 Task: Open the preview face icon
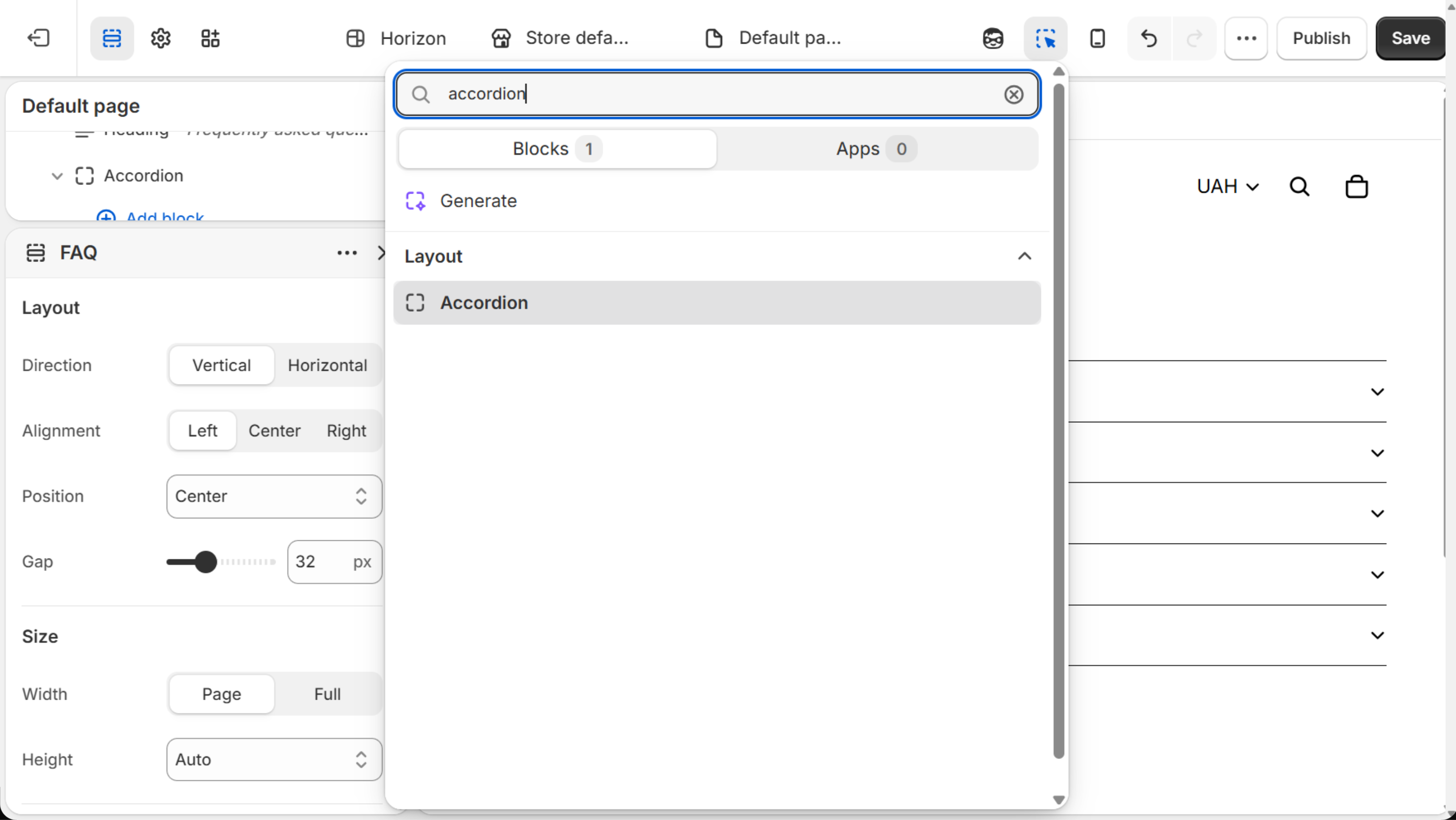993,38
